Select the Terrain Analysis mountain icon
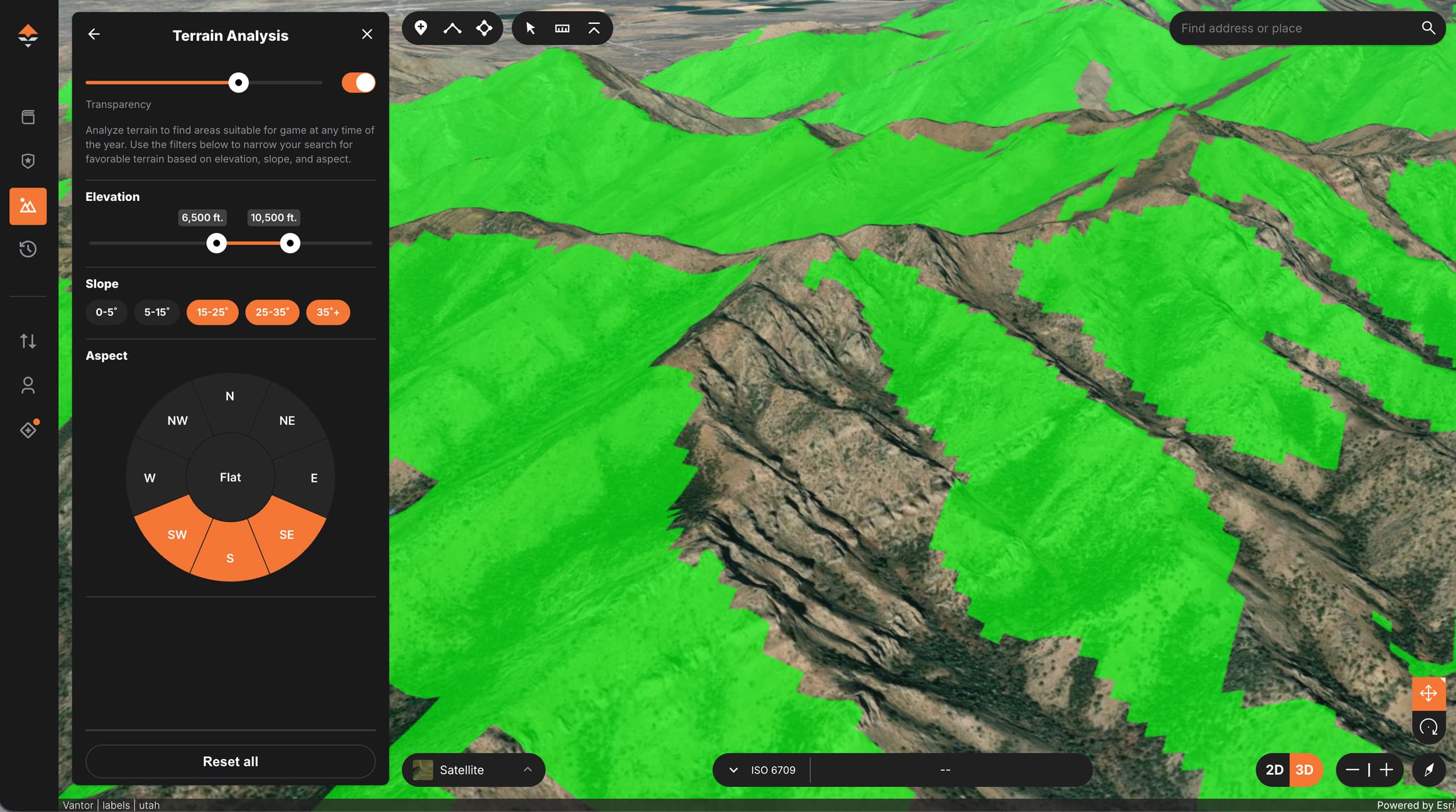Viewport: 1456px width, 812px height. (x=28, y=206)
